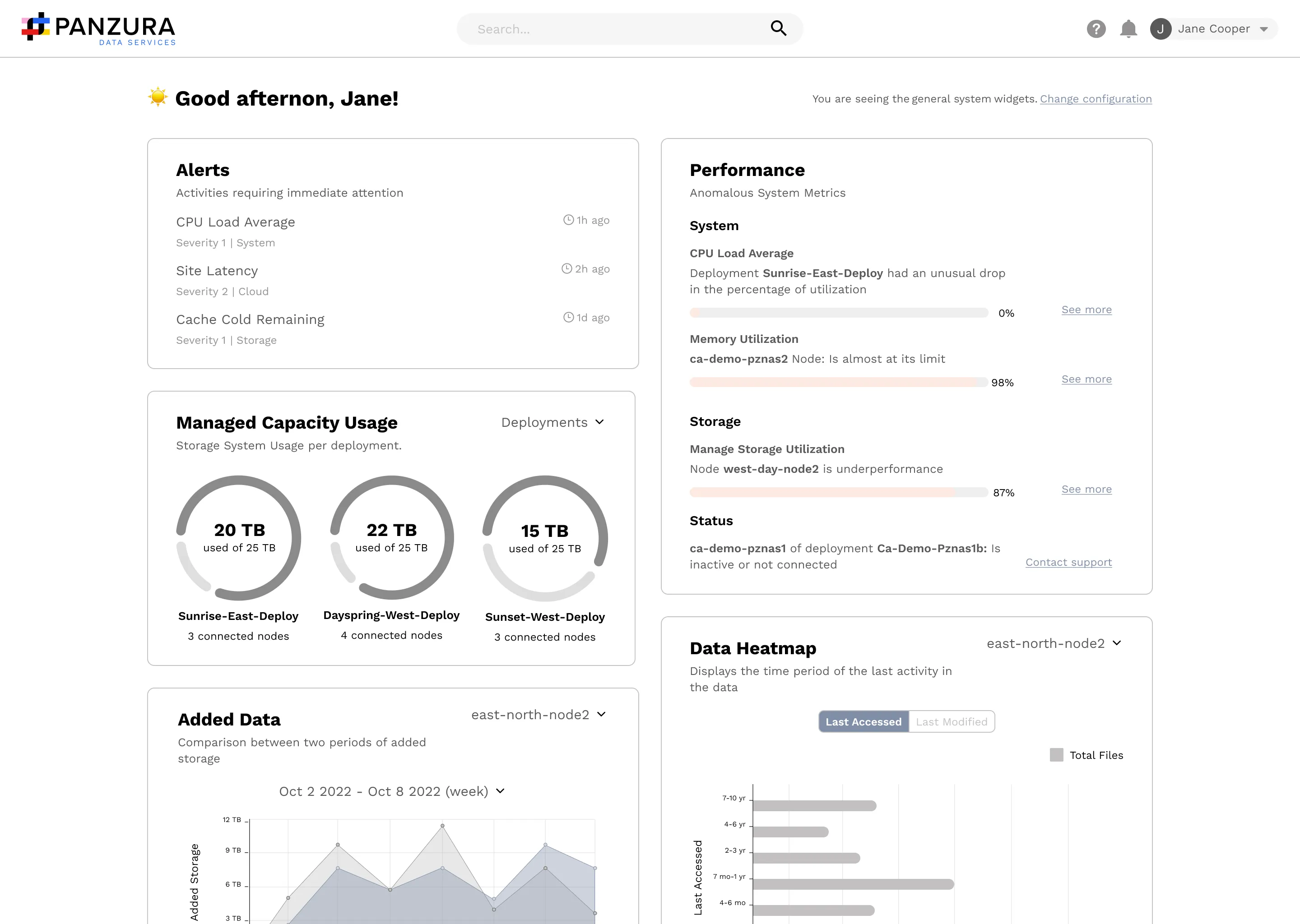Image resolution: width=1300 pixels, height=924 pixels.
Task: Click the Memory Utilization 98% progress bar
Action: (839, 382)
